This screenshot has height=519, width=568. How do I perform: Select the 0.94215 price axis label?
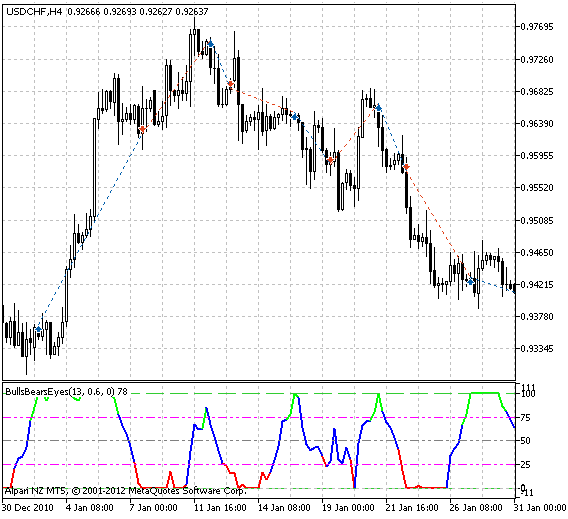537,285
